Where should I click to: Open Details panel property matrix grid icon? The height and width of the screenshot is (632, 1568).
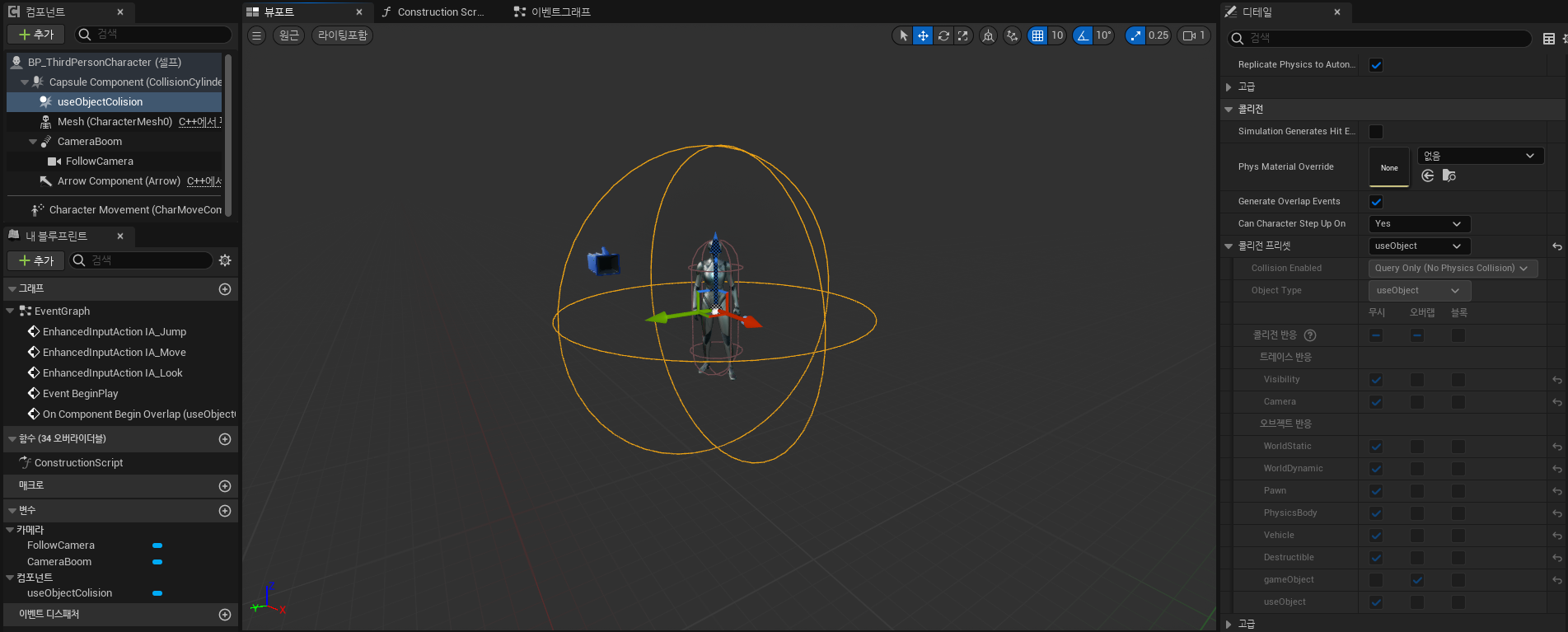pos(1549,39)
